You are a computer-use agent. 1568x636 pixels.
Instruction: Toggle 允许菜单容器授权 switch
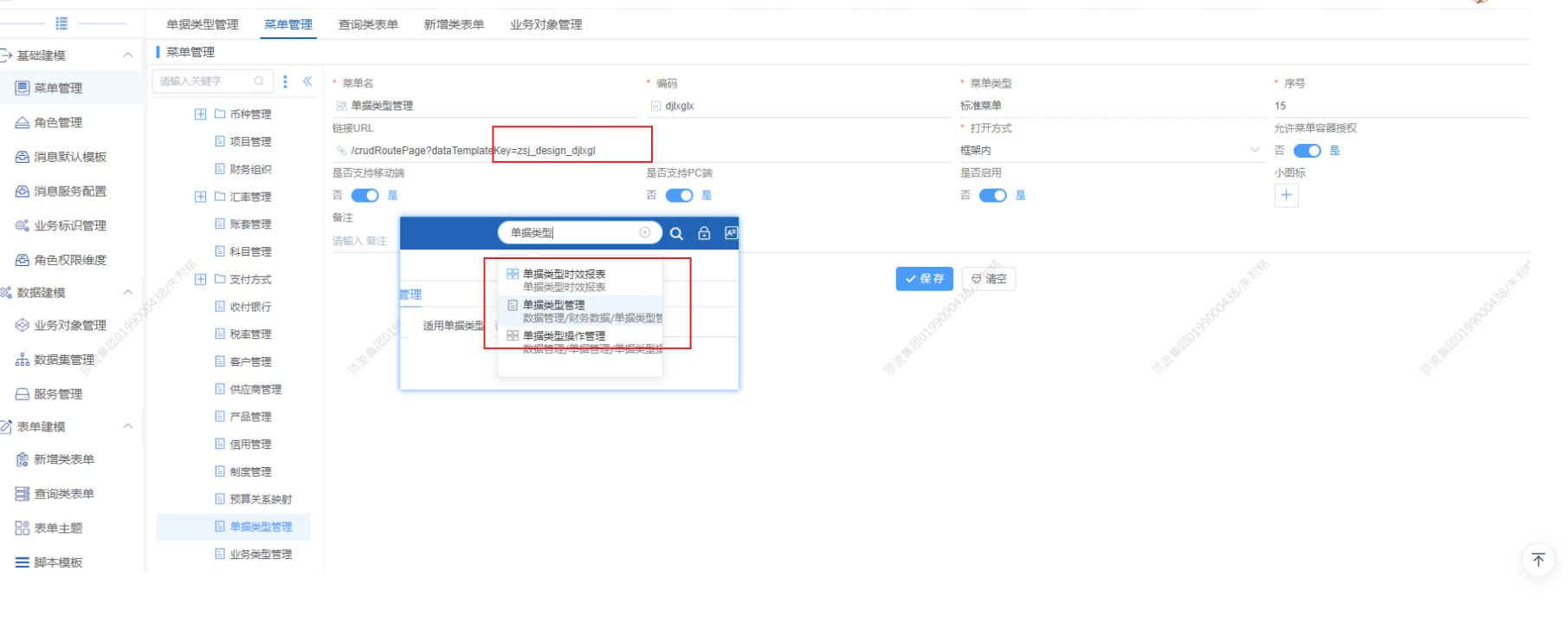(1307, 151)
